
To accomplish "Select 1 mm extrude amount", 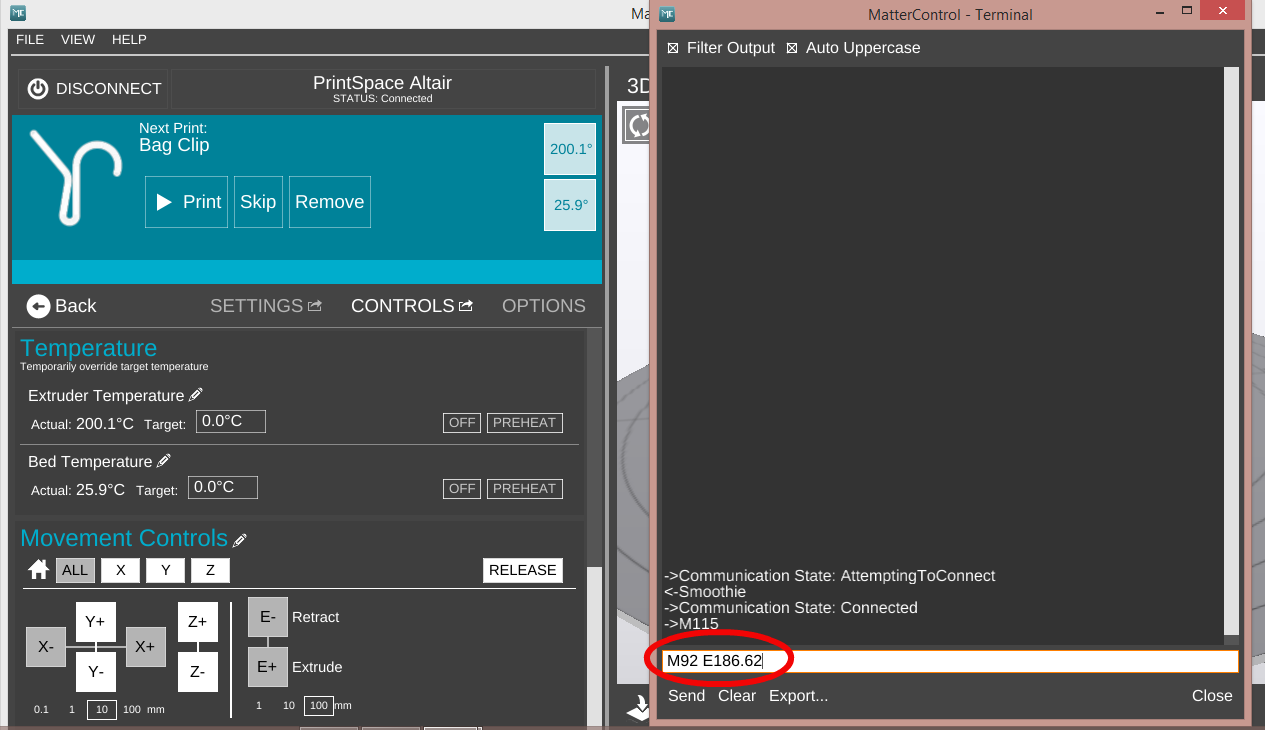I will 260,705.
